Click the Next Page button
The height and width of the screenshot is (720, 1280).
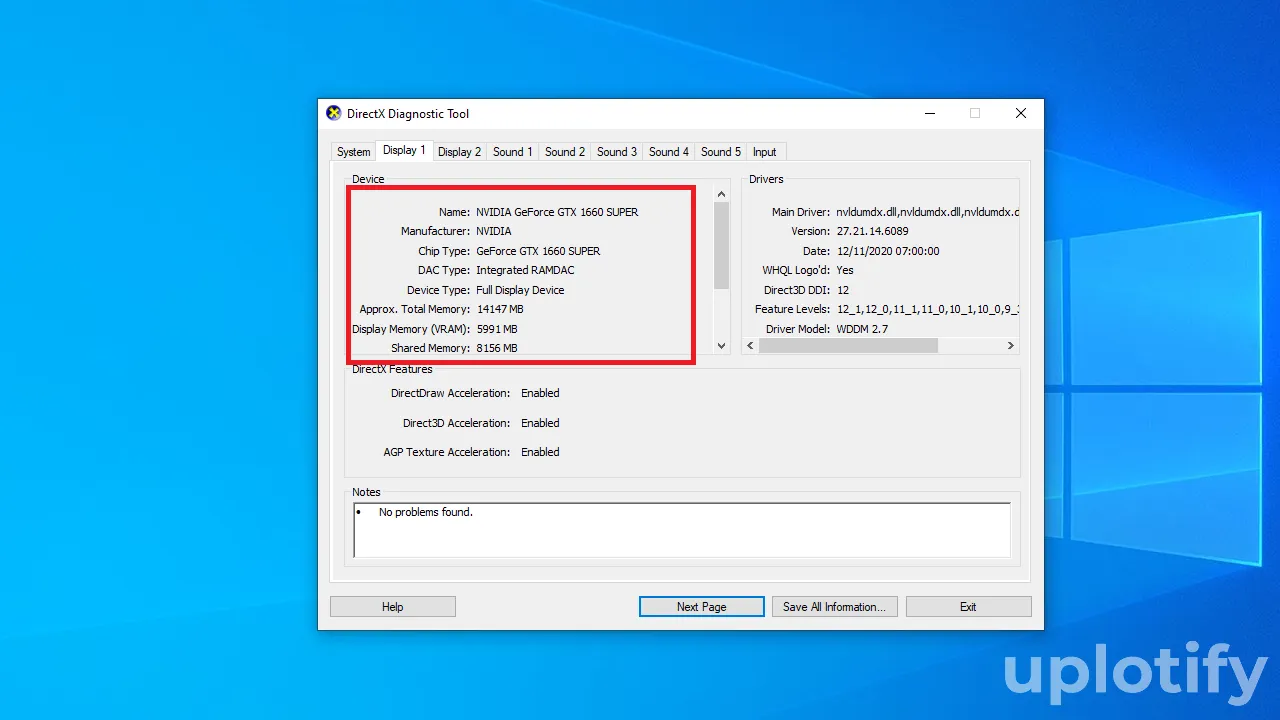[x=702, y=607]
